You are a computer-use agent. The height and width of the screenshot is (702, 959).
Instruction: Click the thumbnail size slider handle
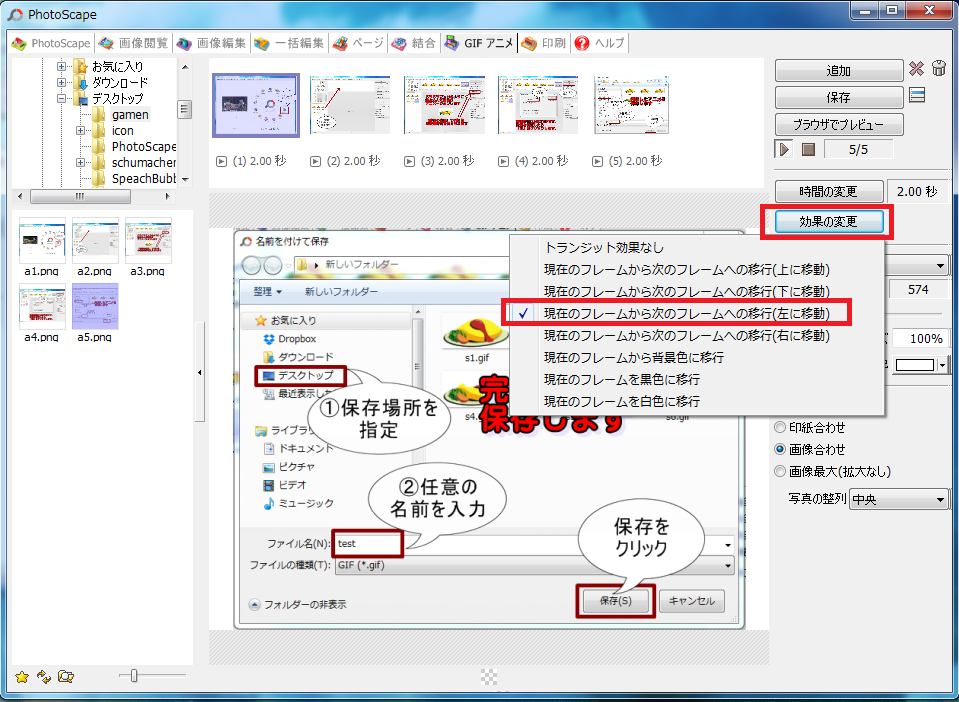click(x=134, y=676)
